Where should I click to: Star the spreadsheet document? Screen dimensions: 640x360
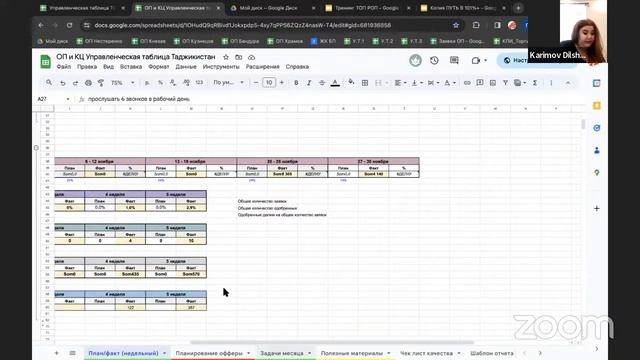pyautogui.click(x=226, y=57)
